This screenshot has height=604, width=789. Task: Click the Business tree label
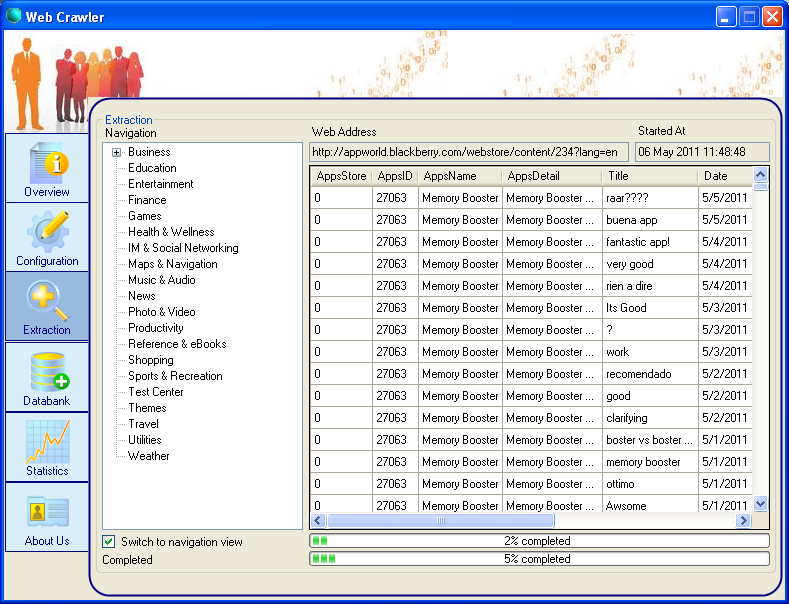point(149,152)
